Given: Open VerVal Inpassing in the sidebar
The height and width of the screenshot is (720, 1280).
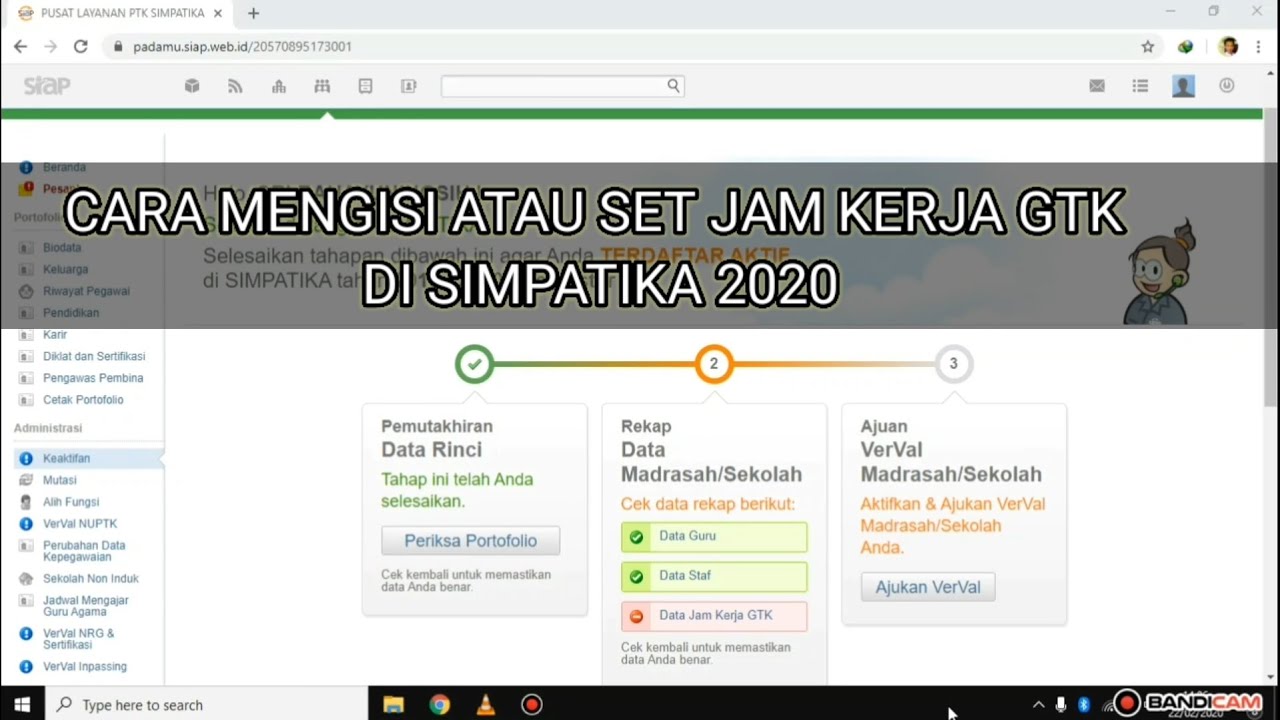Looking at the screenshot, I should pos(85,666).
